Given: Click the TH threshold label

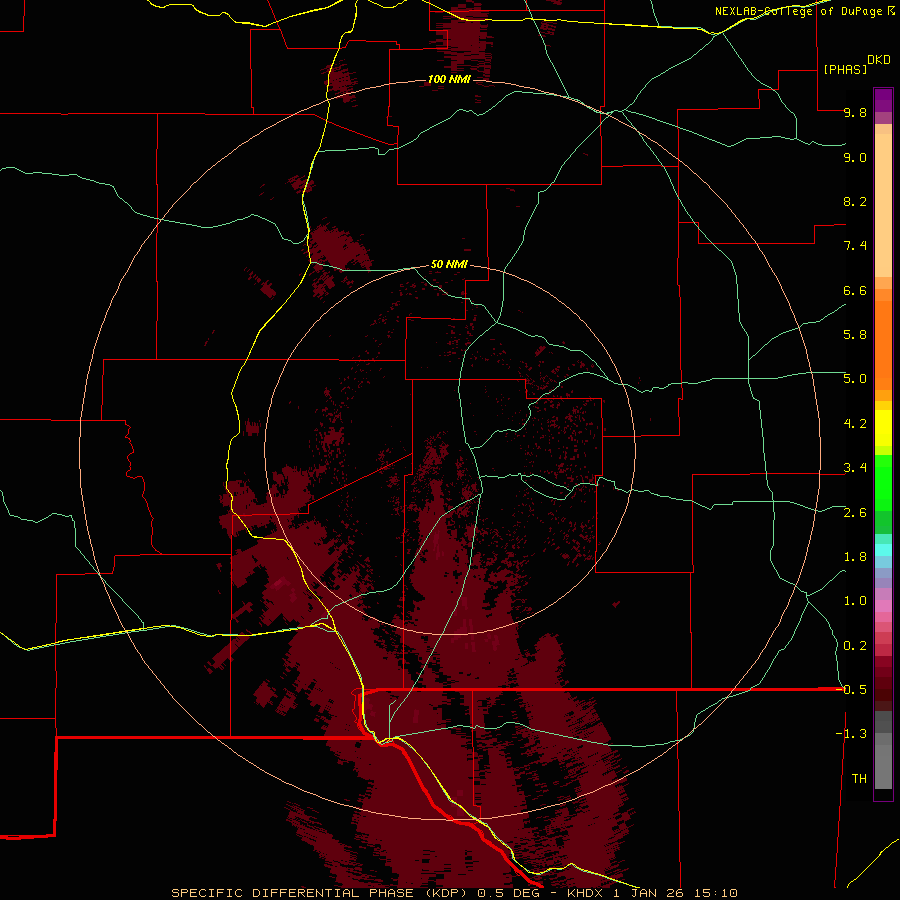Looking at the screenshot, I should click(859, 779).
